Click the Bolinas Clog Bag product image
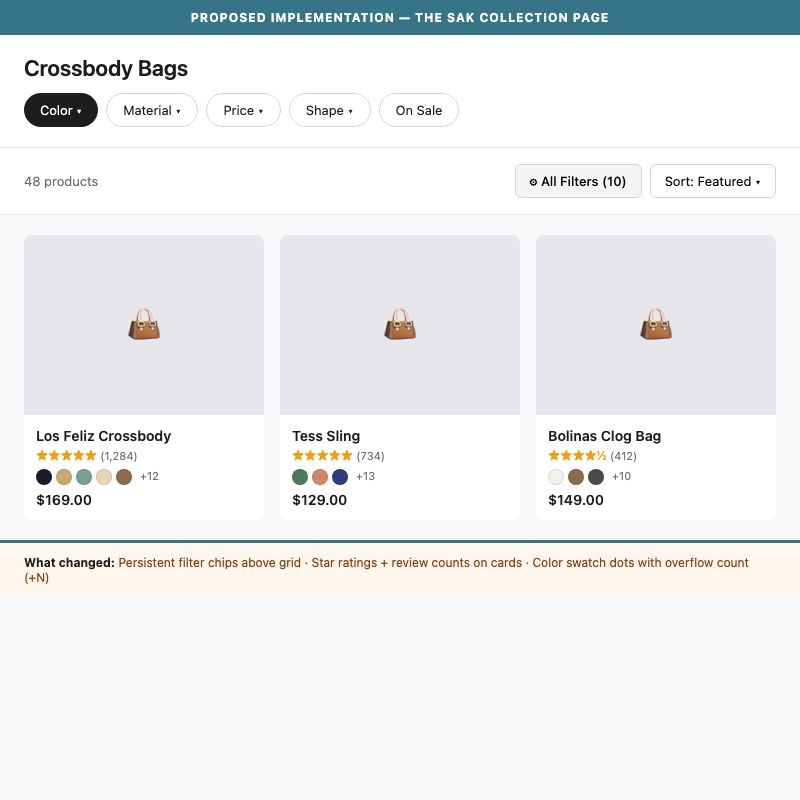This screenshot has height=800, width=800. tap(656, 325)
